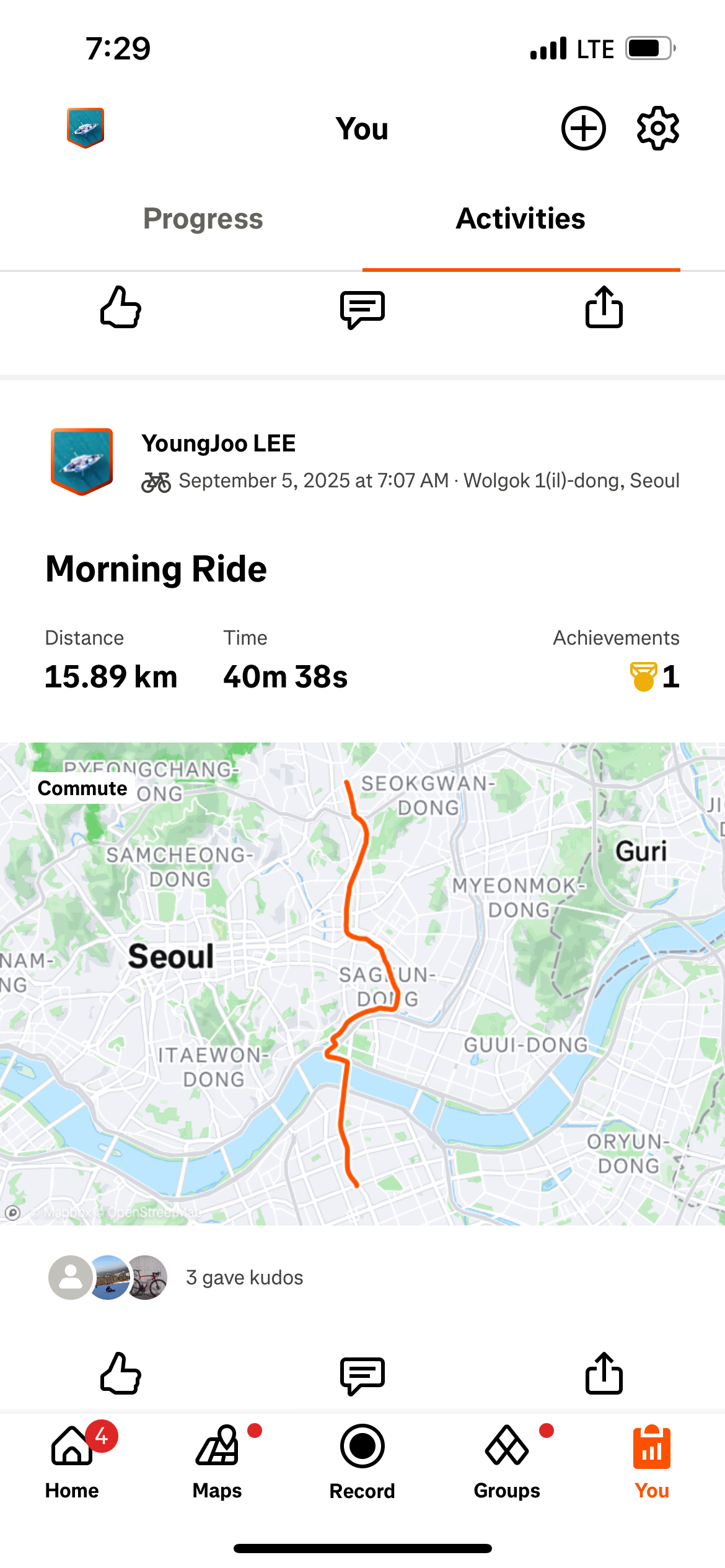Share the Morning Ride activity
The width and height of the screenshot is (725, 1568).
(x=604, y=1373)
